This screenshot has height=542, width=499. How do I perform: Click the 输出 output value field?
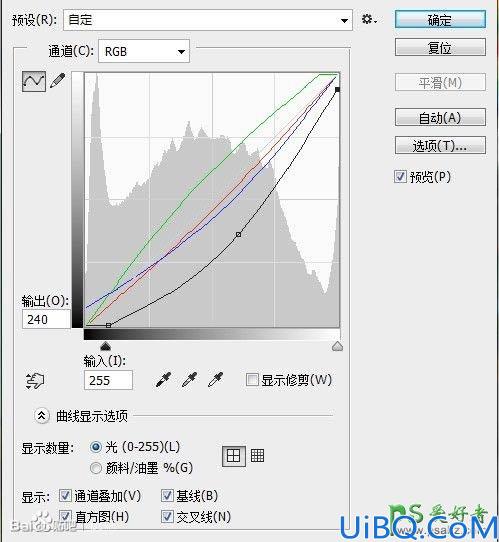pyautogui.click(x=46, y=319)
